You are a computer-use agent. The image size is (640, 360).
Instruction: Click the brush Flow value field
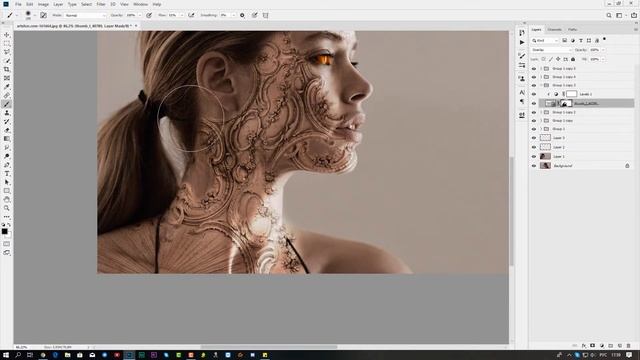tap(173, 15)
